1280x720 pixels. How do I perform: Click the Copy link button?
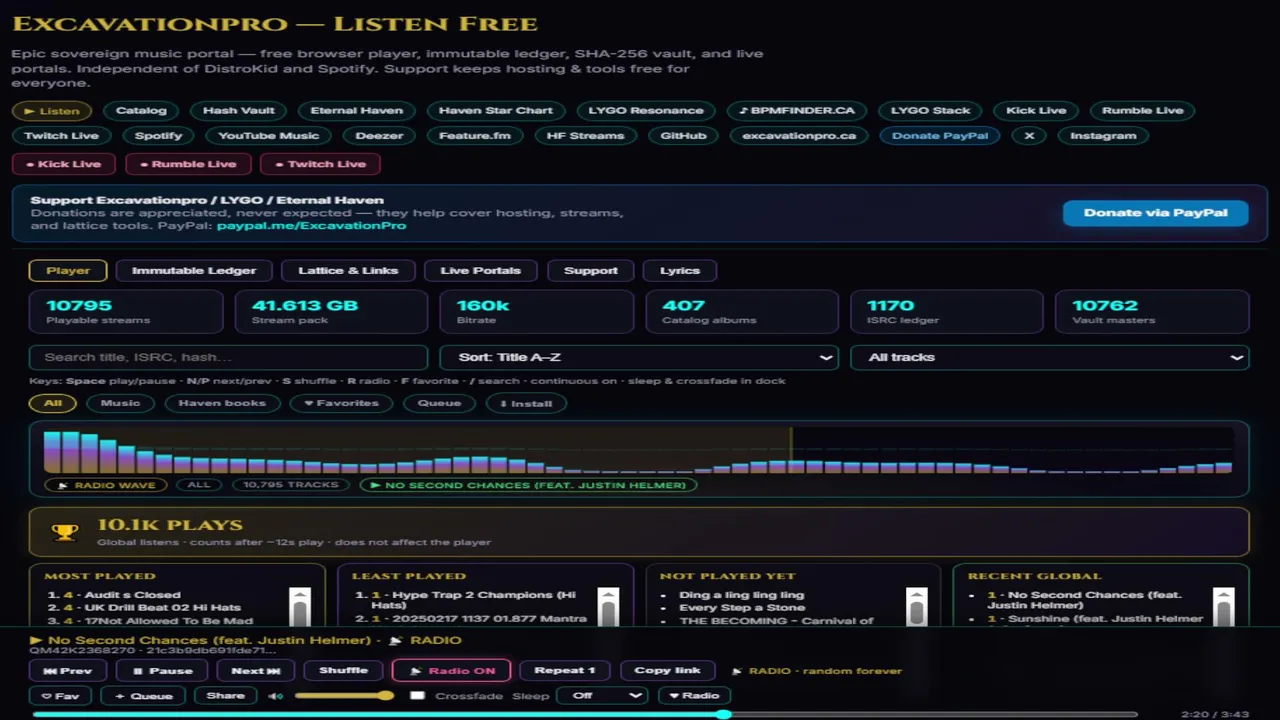(667, 671)
